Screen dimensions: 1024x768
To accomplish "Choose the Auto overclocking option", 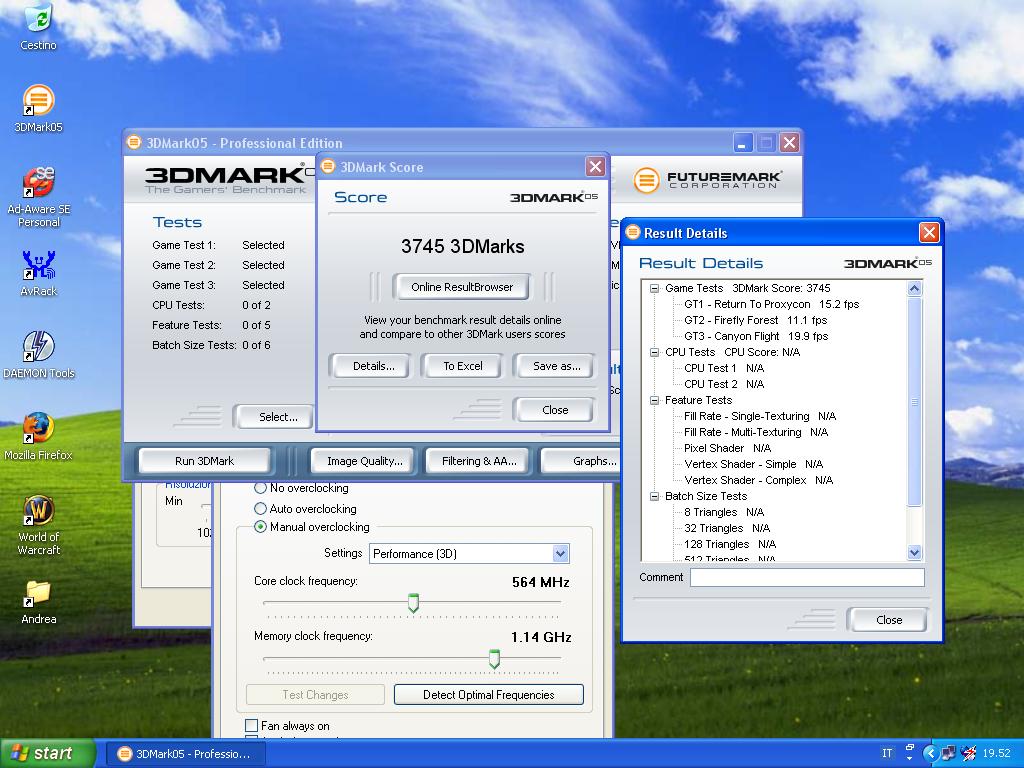I will click(261, 509).
